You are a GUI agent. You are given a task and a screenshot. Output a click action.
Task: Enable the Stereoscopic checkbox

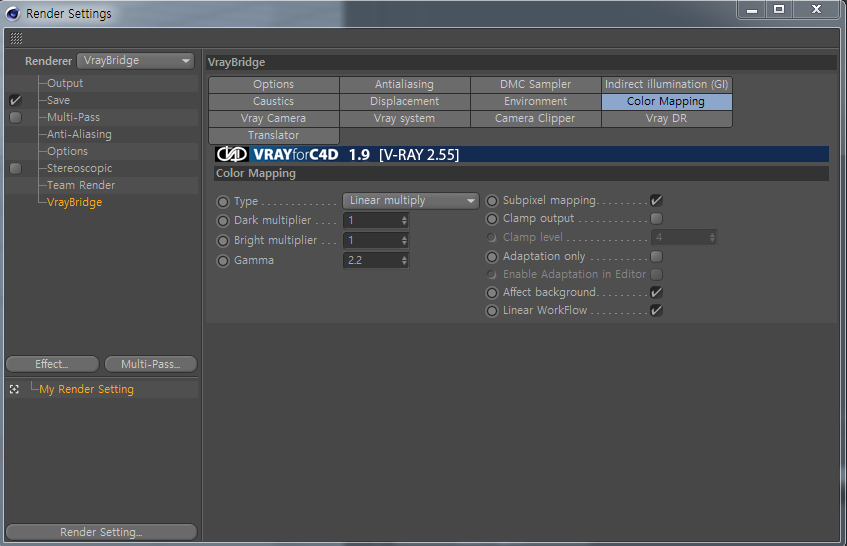pos(16,168)
